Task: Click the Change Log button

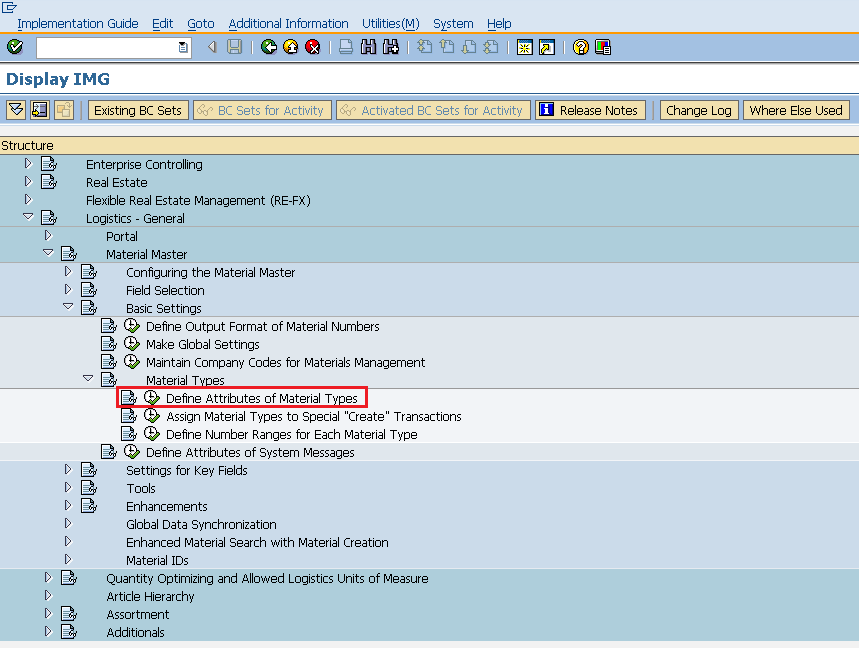Action: [698, 110]
